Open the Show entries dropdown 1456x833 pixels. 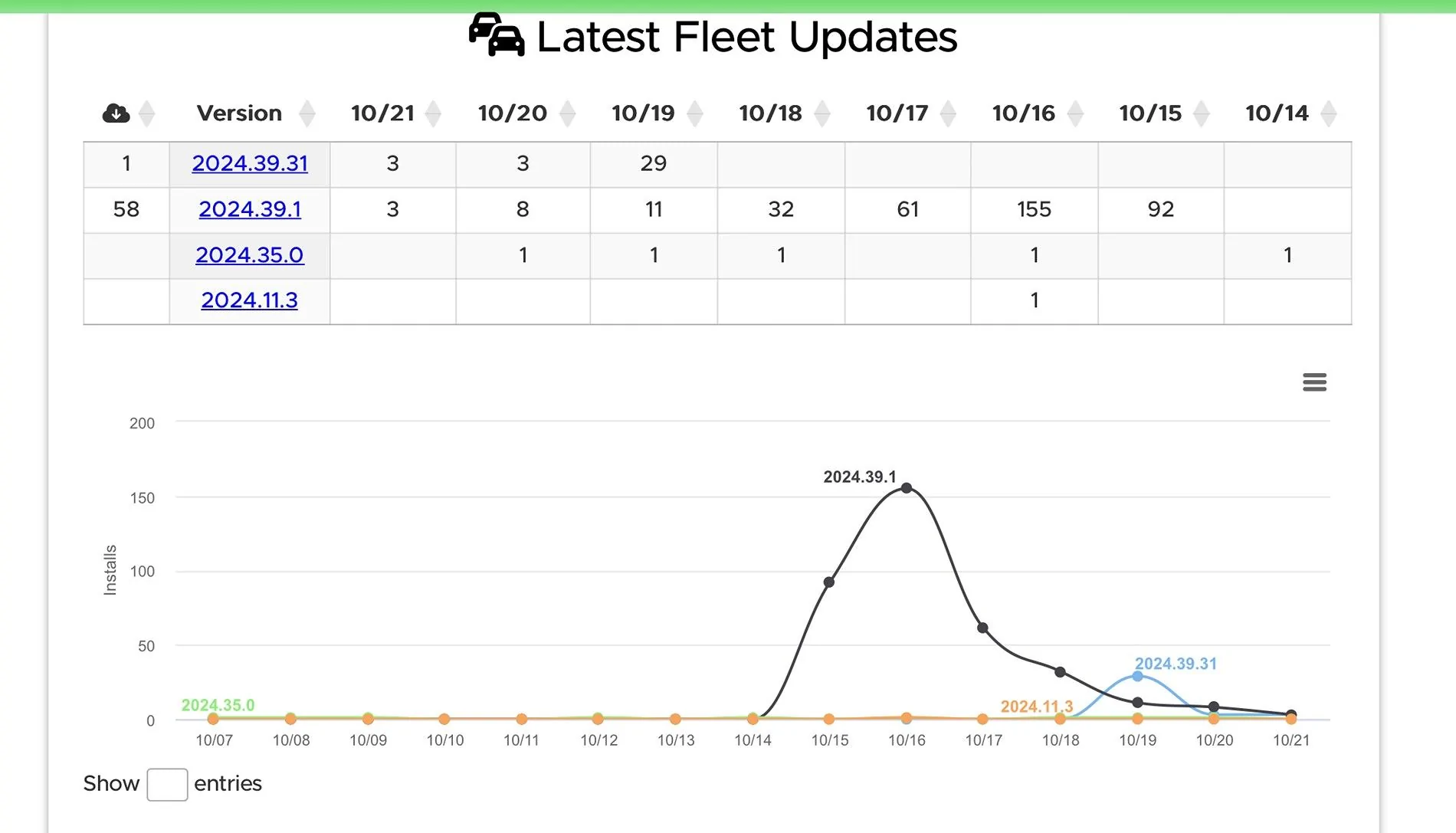click(x=167, y=785)
